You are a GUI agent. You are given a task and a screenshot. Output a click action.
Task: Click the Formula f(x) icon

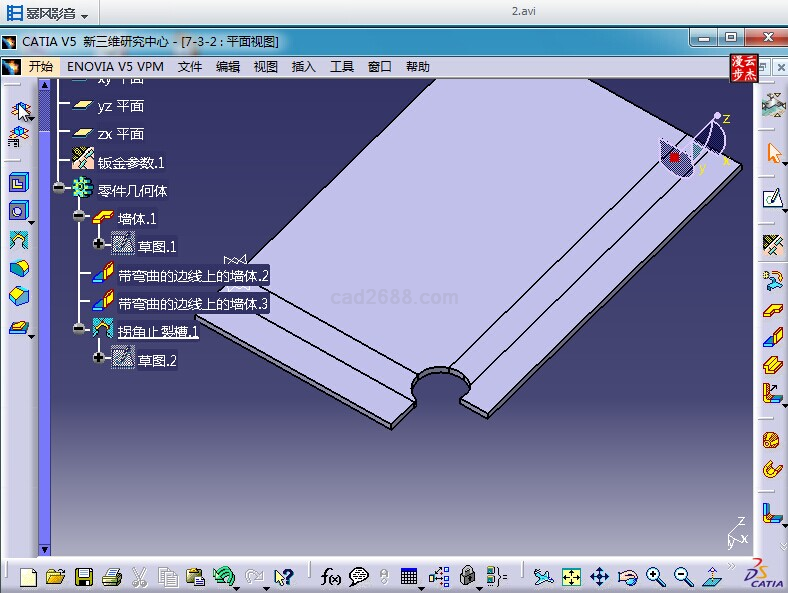(x=331, y=577)
